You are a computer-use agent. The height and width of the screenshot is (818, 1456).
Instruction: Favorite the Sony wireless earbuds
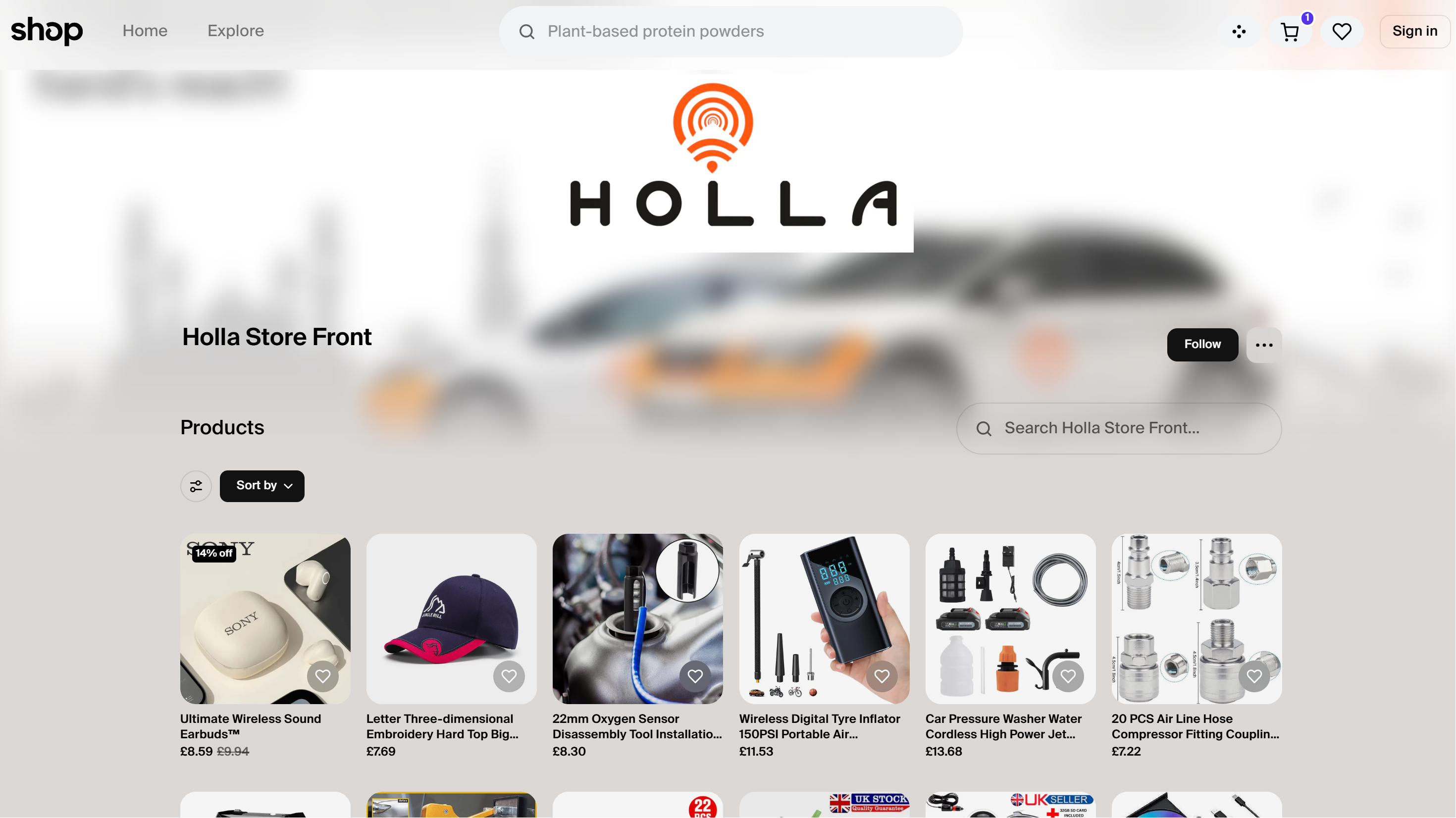point(323,676)
